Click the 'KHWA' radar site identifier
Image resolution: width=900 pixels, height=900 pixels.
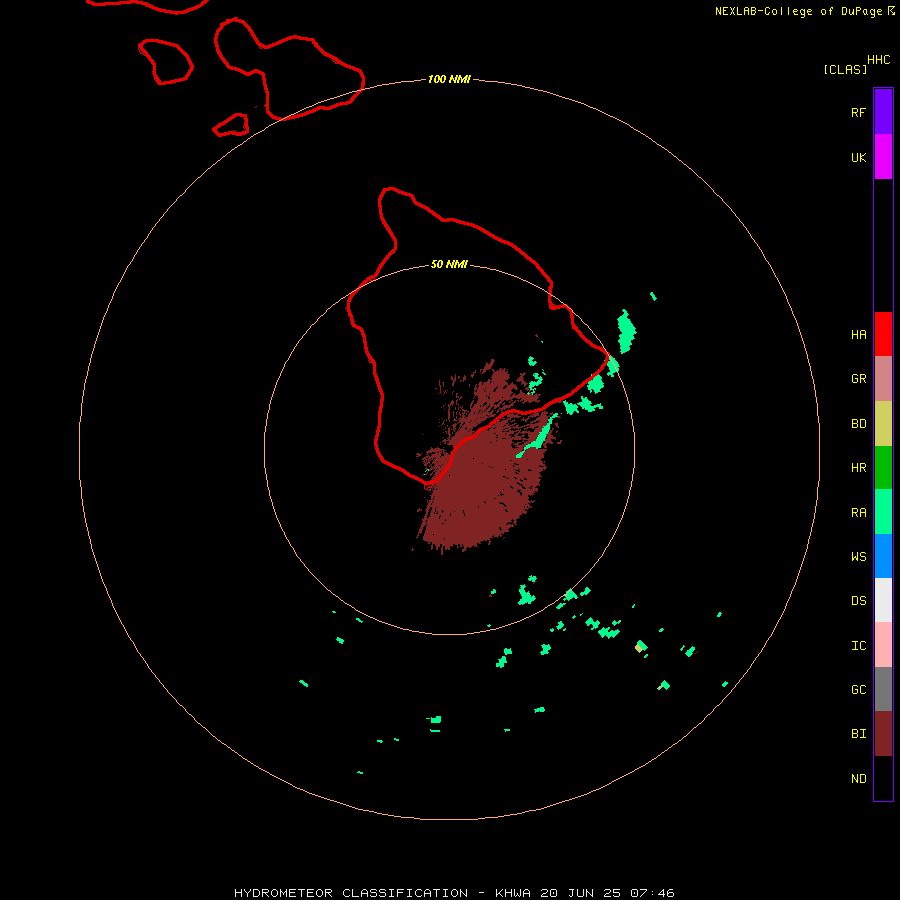click(513, 893)
